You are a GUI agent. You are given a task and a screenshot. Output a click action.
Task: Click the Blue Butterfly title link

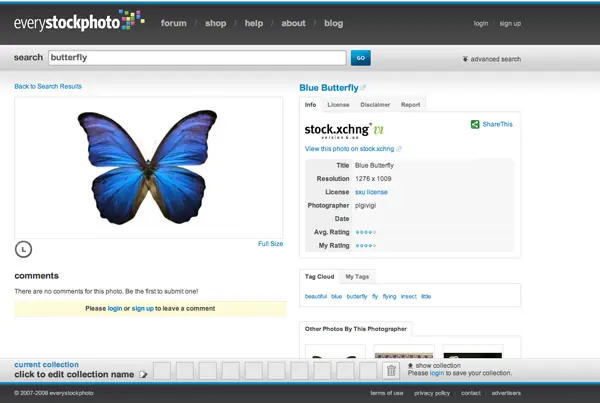[x=329, y=88]
